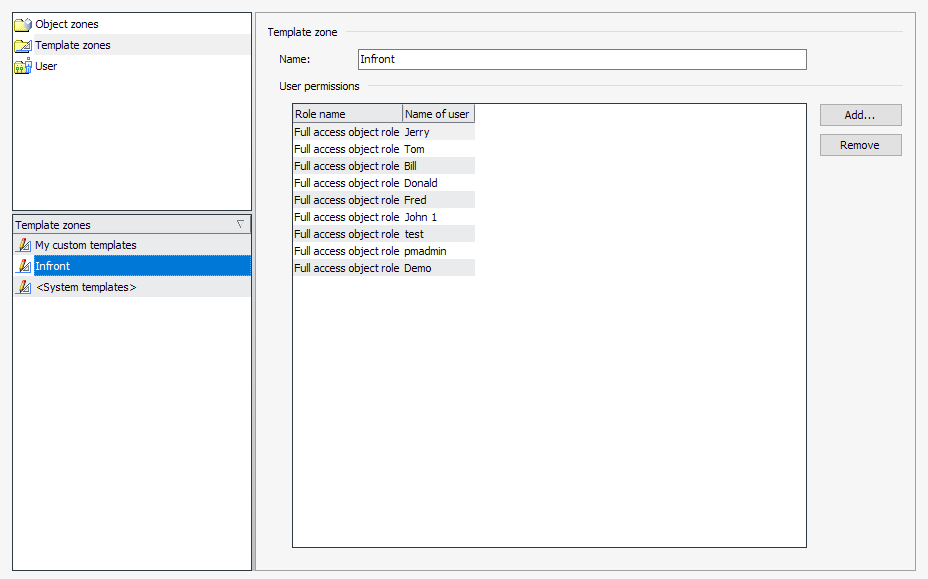
Task: Select the Donald user permission row
Action: click(383, 183)
